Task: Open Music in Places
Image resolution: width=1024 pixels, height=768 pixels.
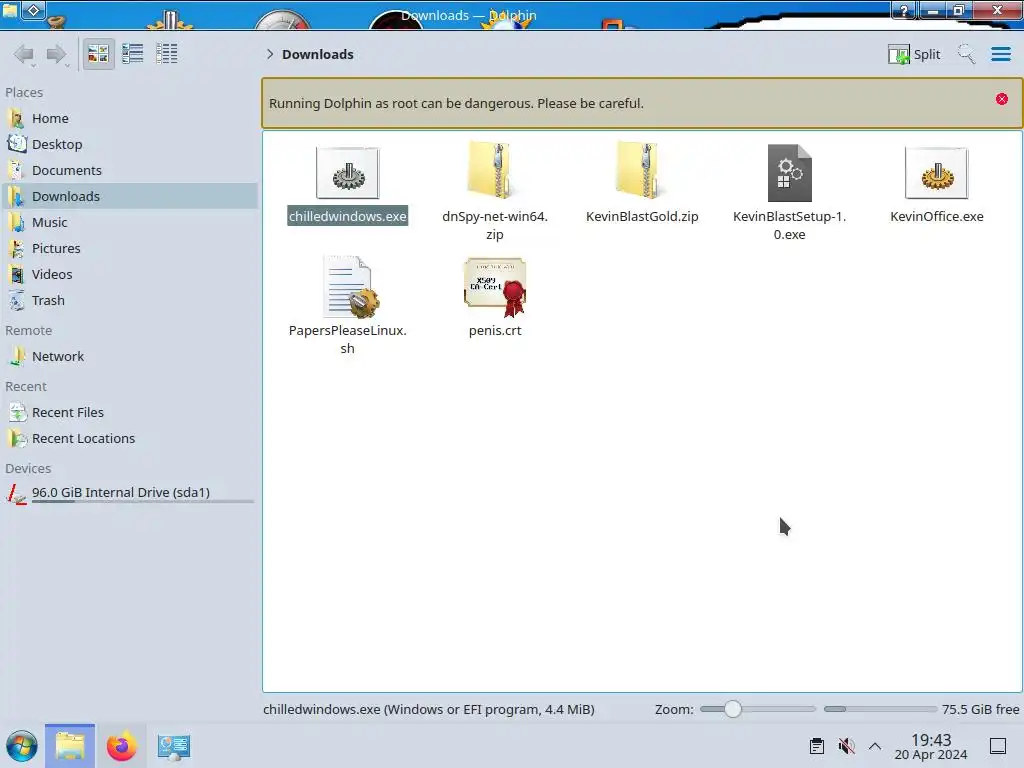Action: tap(129, 223)
